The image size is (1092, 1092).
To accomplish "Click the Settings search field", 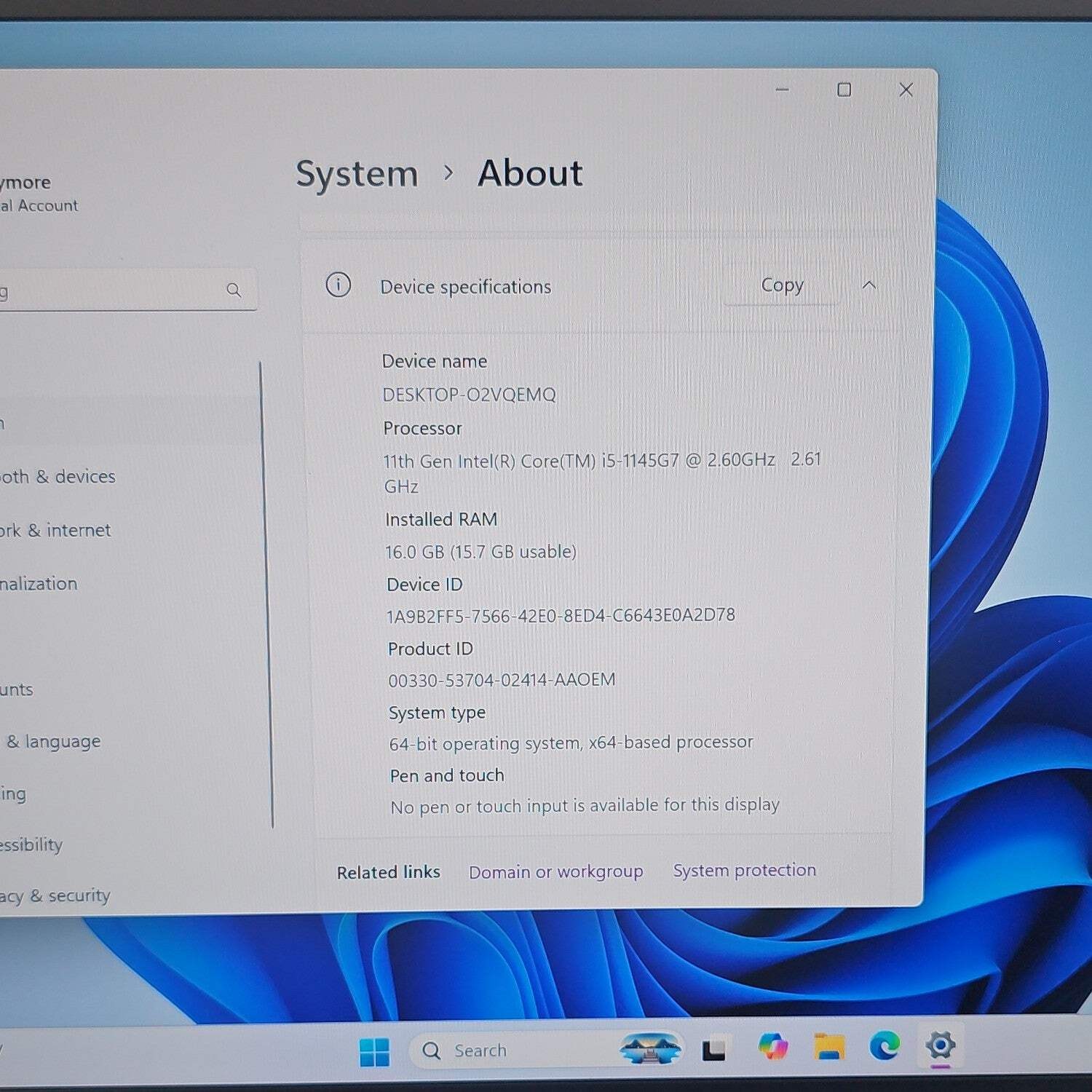I will point(127,290).
